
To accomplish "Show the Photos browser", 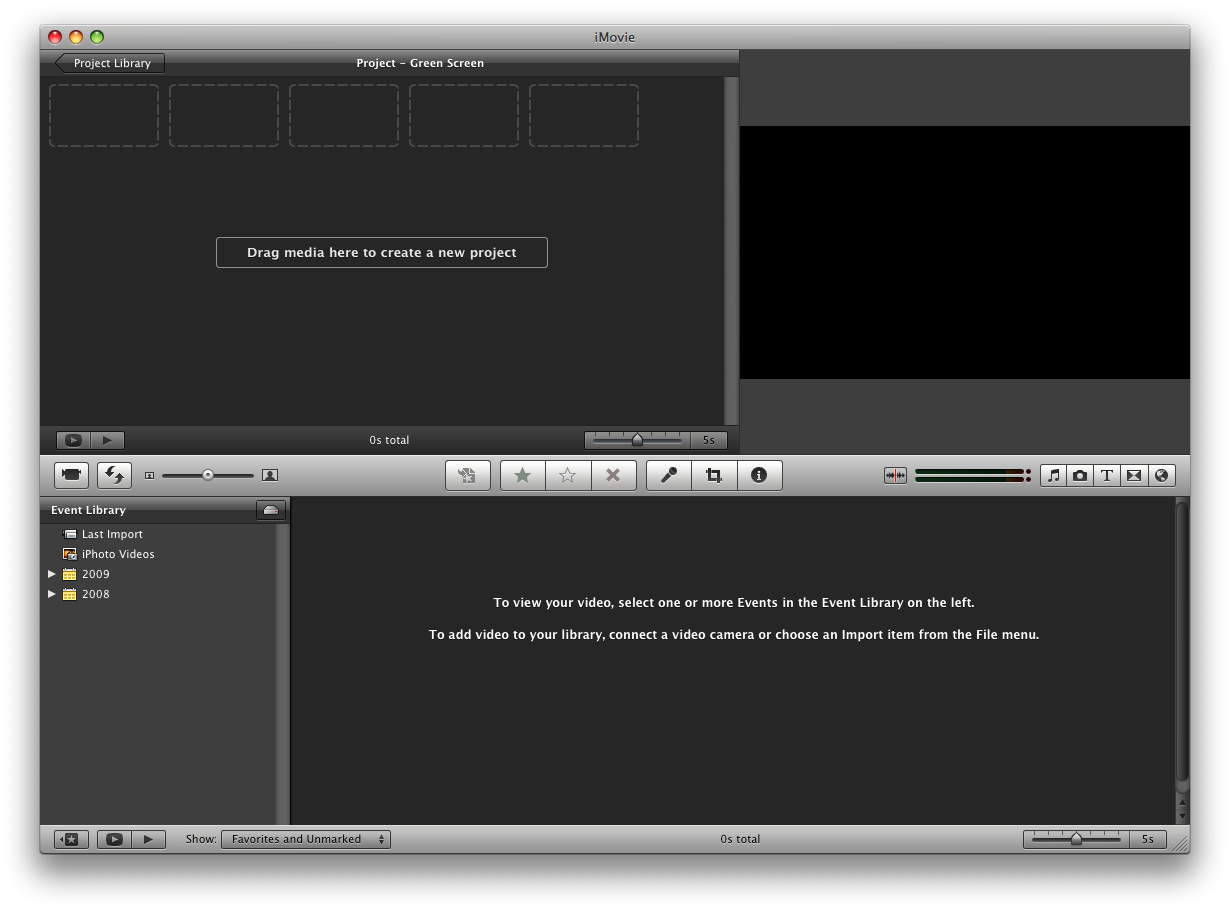I will (x=1080, y=476).
